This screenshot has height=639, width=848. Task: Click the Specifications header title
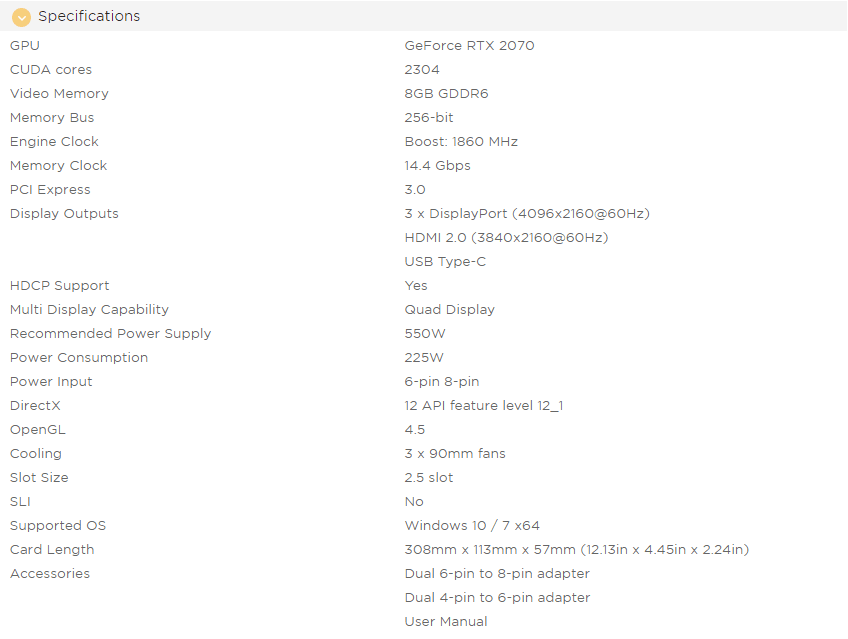click(89, 16)
